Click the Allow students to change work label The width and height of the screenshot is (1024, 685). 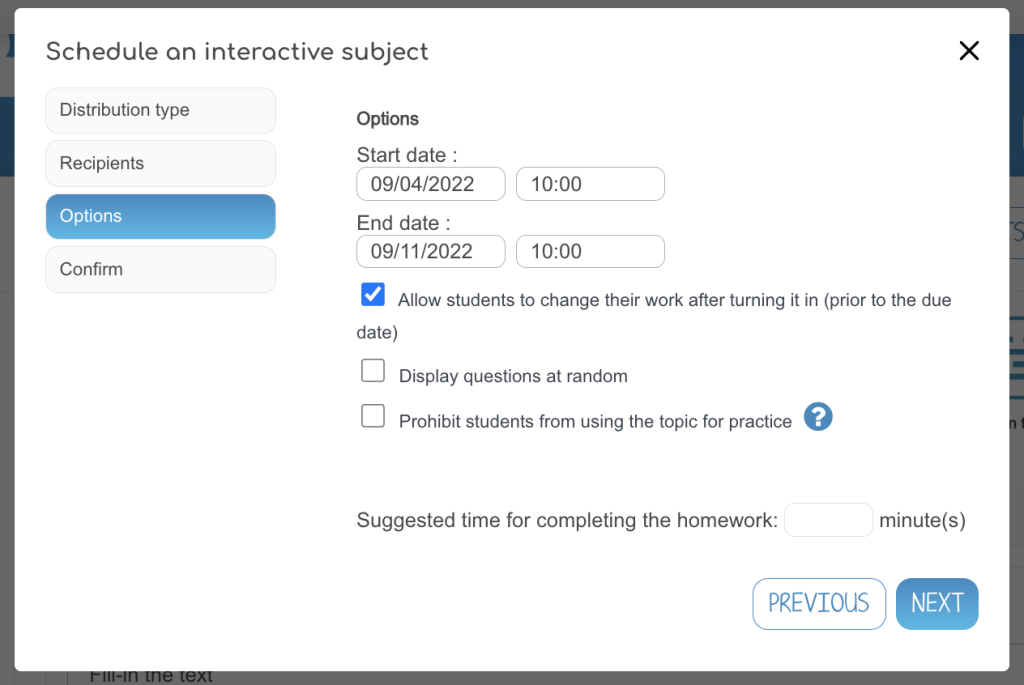[654, 316]
